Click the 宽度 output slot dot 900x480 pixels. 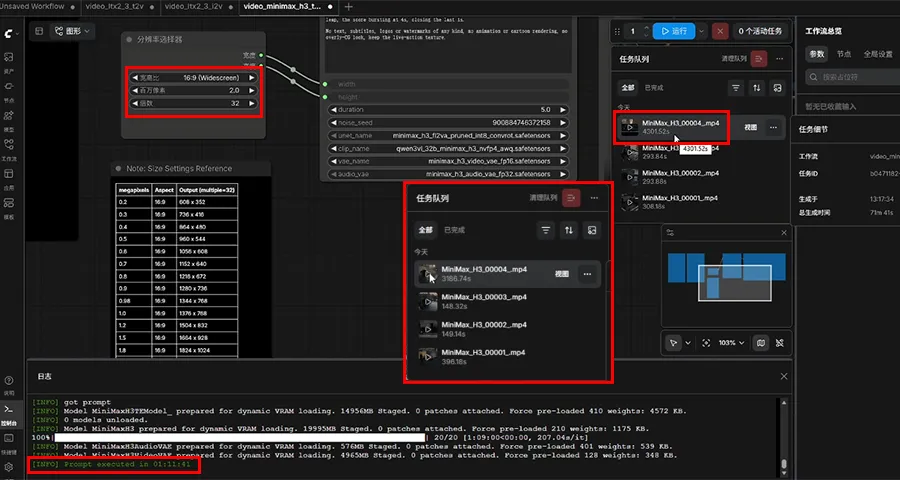(261, 55)
